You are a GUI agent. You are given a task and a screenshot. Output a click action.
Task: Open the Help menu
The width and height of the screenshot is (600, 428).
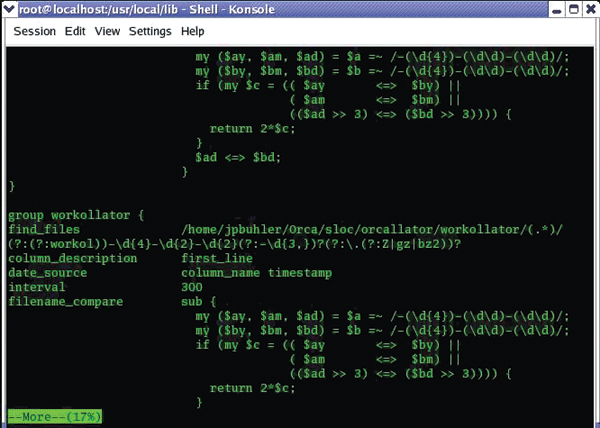click(193, 31)
